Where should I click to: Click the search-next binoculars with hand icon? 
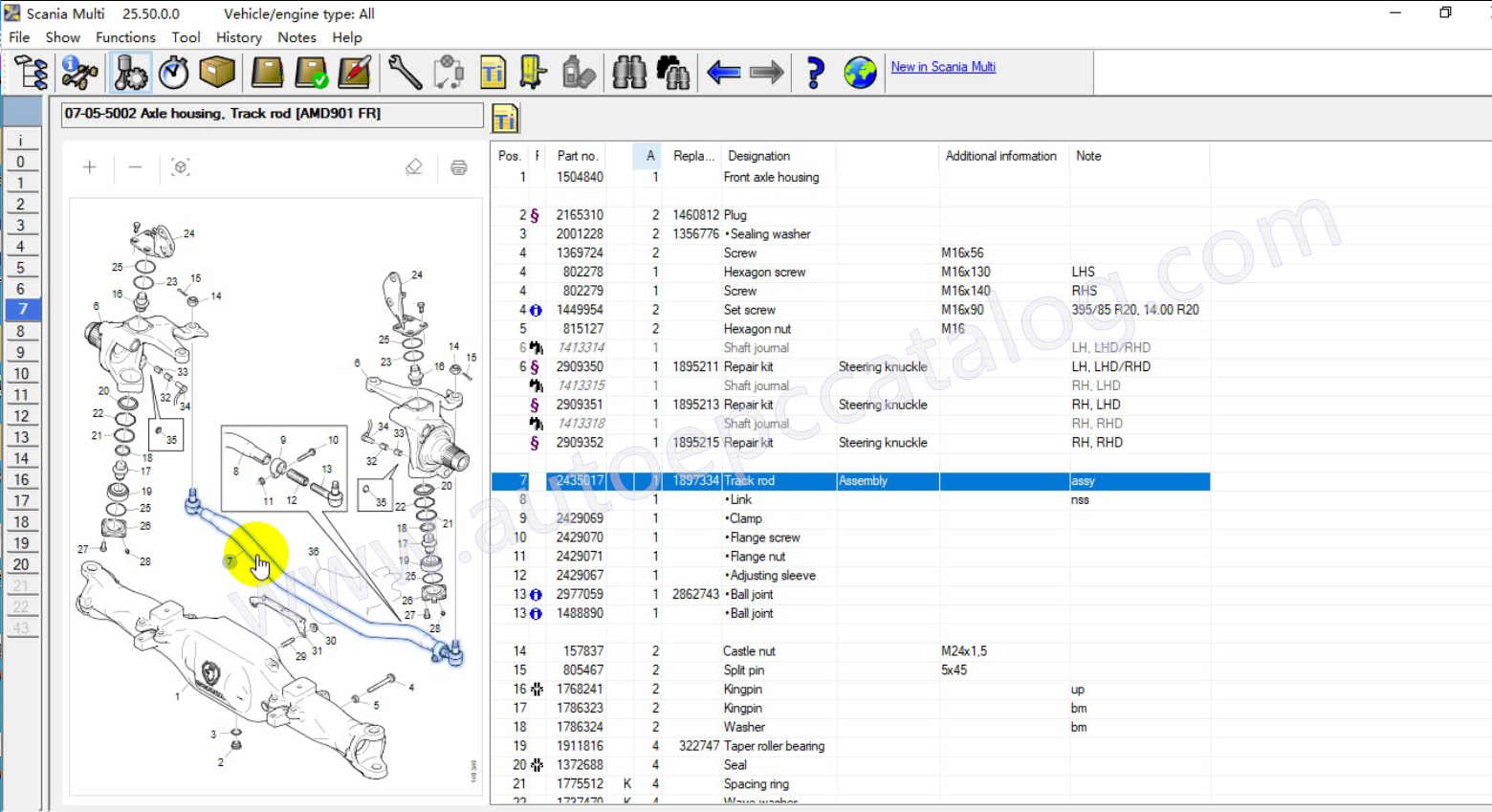[672, 73]
